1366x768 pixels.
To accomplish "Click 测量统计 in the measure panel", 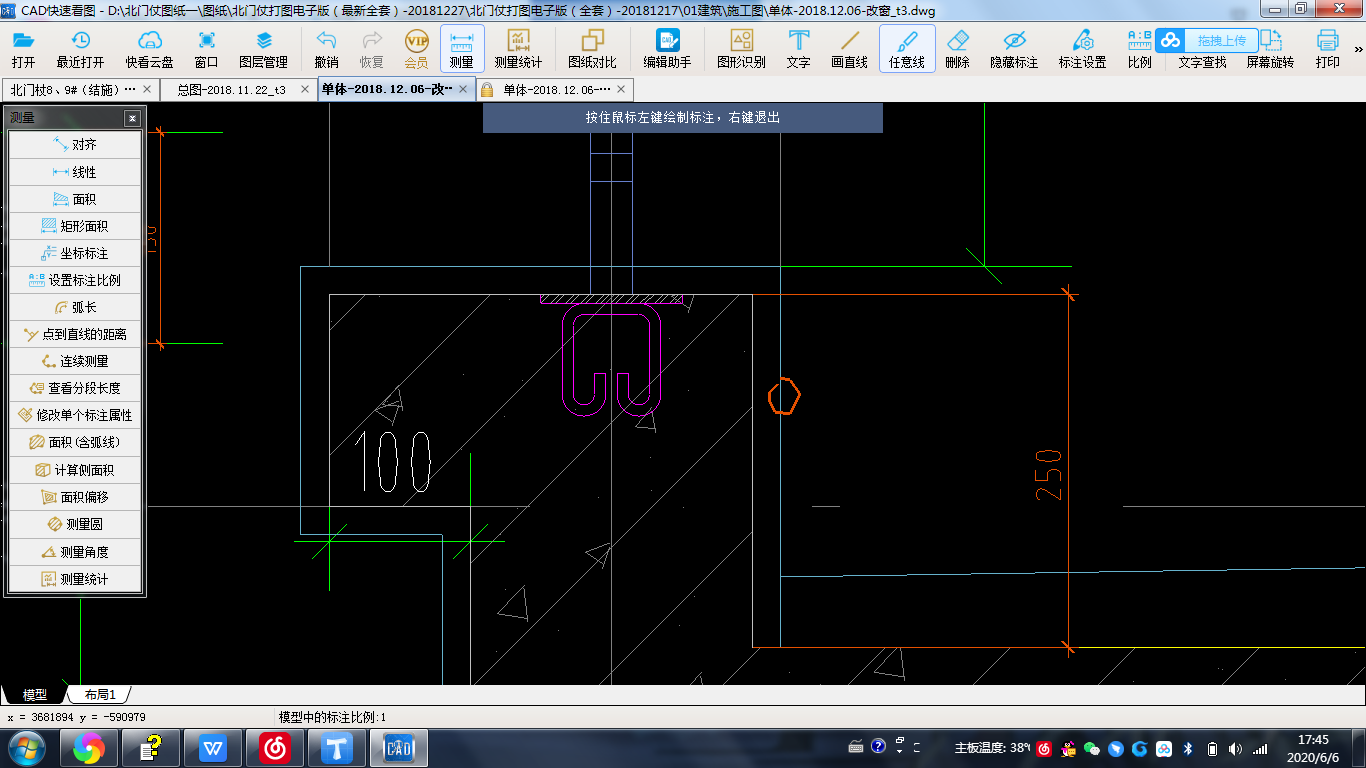I will tap(75, 579).
